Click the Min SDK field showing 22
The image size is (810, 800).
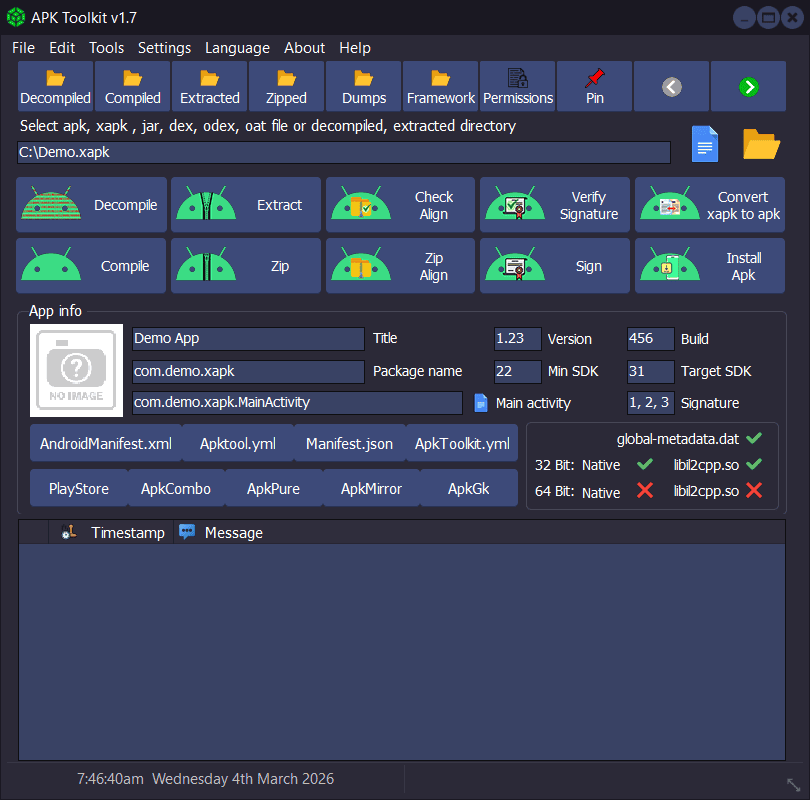(518, 371)
